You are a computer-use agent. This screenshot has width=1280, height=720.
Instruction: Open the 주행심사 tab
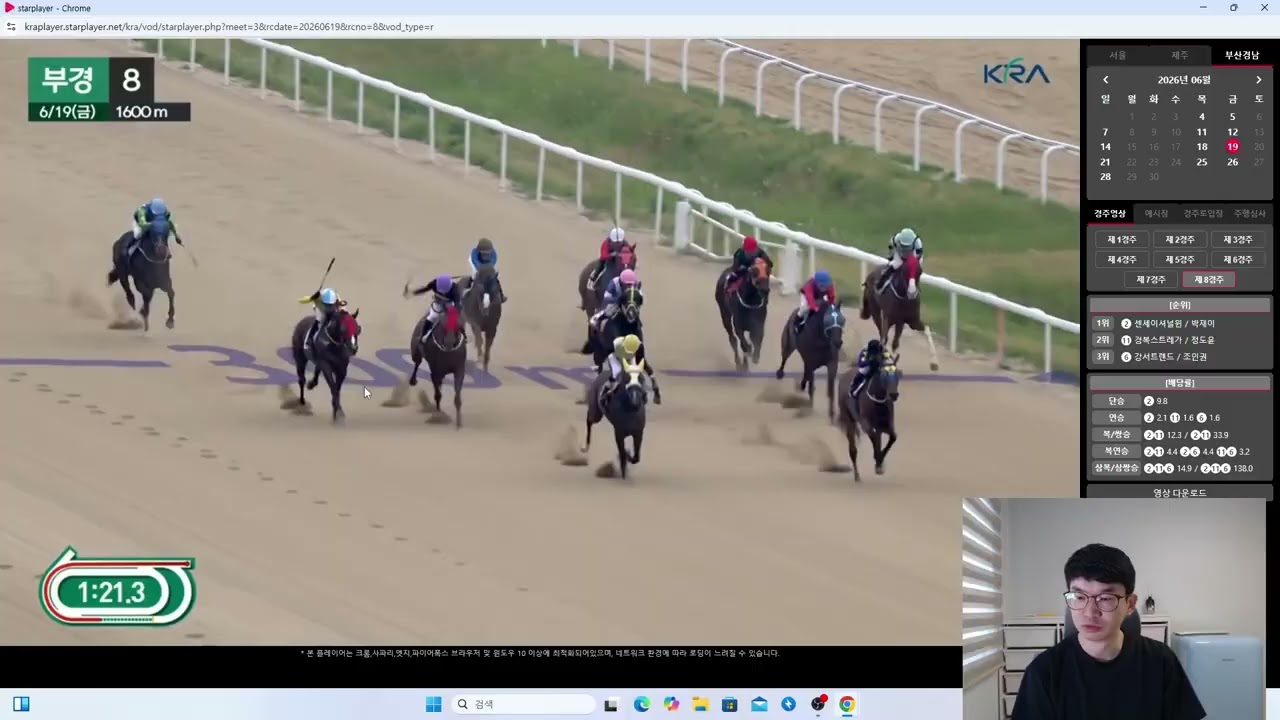(x=1249, y=213)
